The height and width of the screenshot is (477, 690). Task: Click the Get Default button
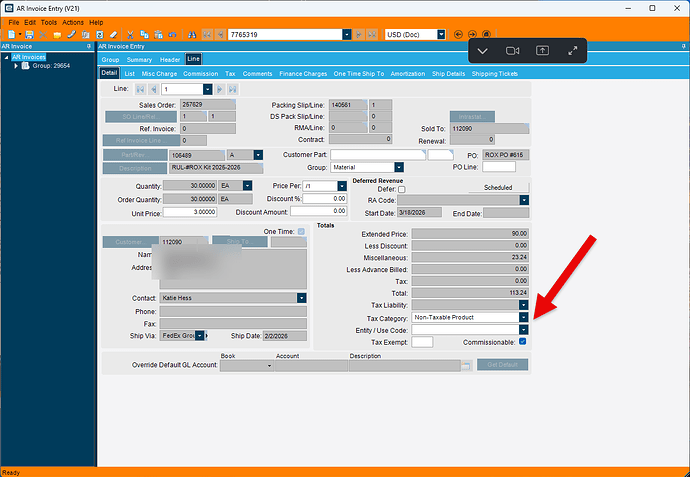pos(502,364)
